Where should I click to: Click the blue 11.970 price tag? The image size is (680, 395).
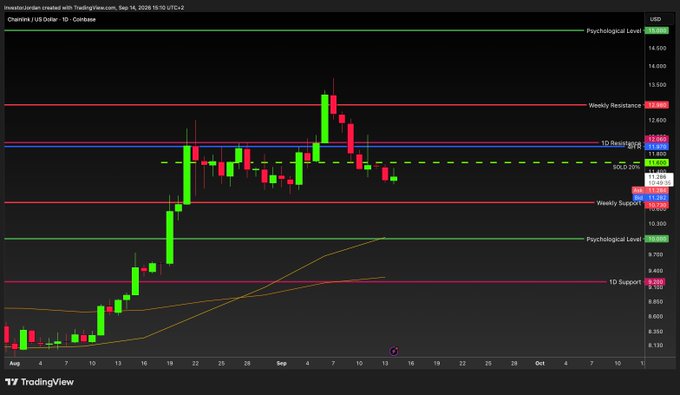(657, 147)
